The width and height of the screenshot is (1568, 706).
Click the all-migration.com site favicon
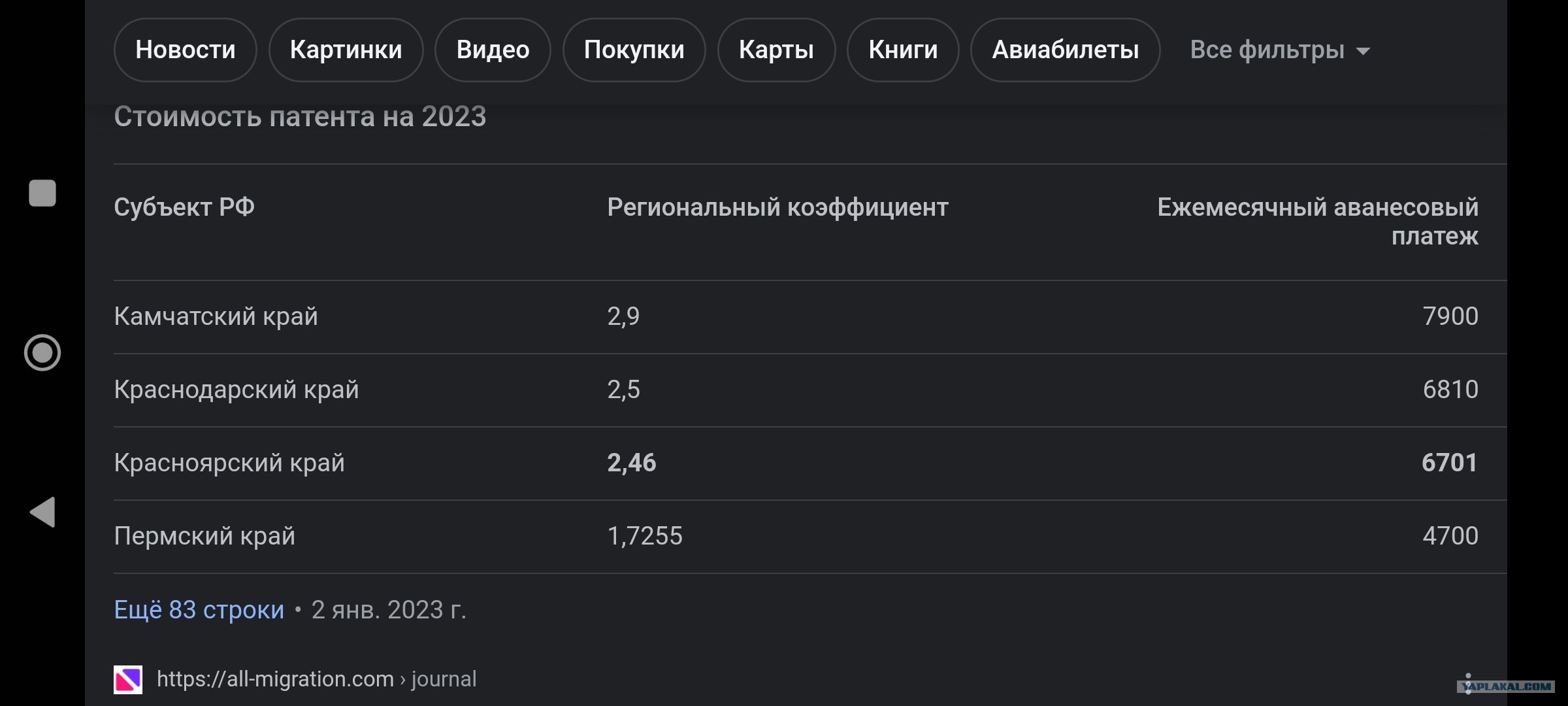128,680
